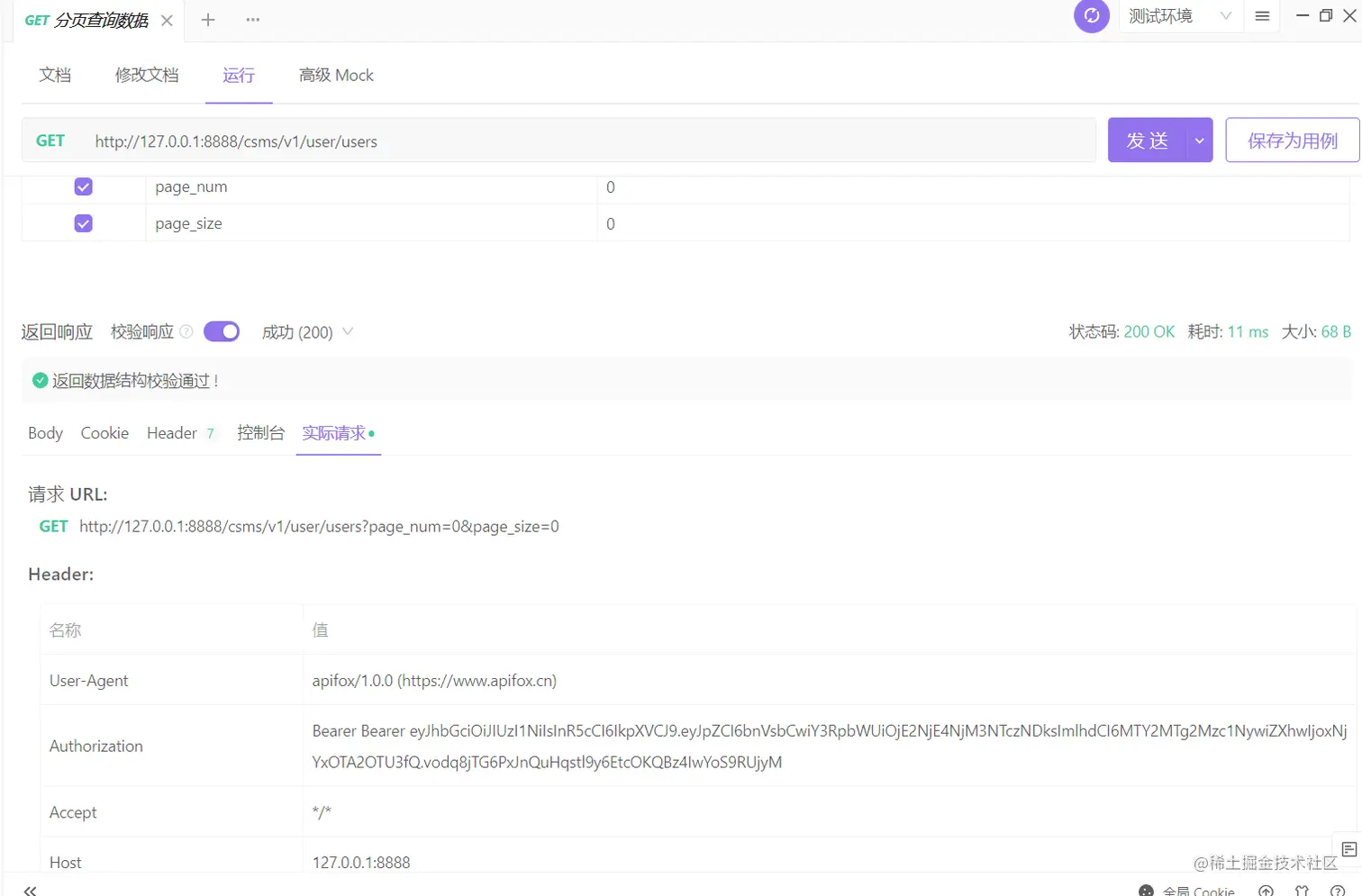The image size is (1362, 896).
Task: Click the 校验响应 help question icon
Action: (x=186, y=331)
